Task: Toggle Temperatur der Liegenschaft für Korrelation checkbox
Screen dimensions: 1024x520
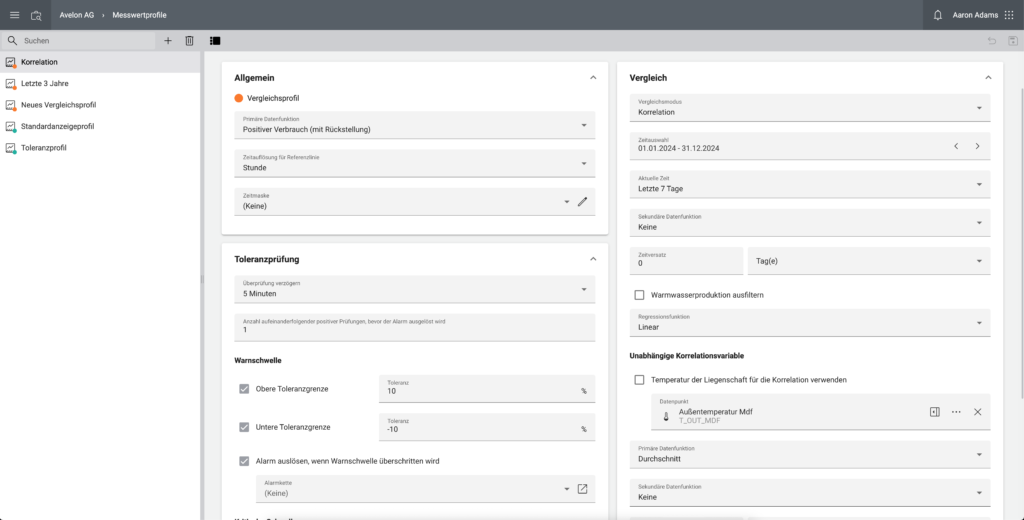Action: tap(639, 380)
